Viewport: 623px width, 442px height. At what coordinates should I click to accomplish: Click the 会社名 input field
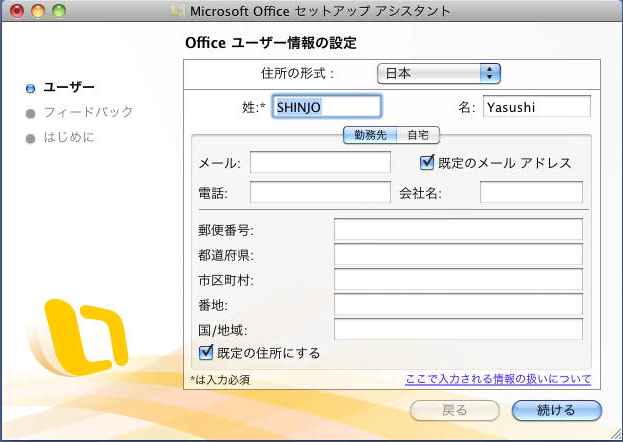tap(531, 192)
